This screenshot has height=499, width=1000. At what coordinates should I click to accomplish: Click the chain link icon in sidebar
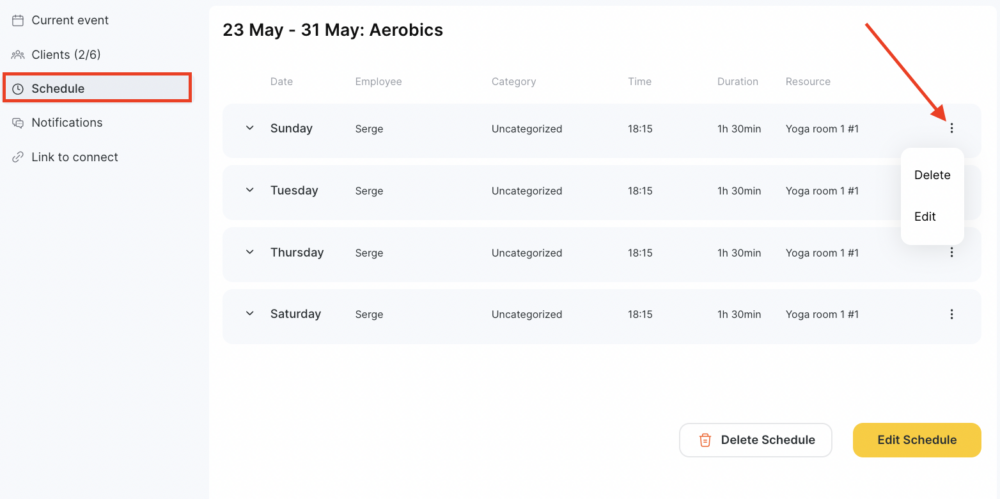[18, 157]
